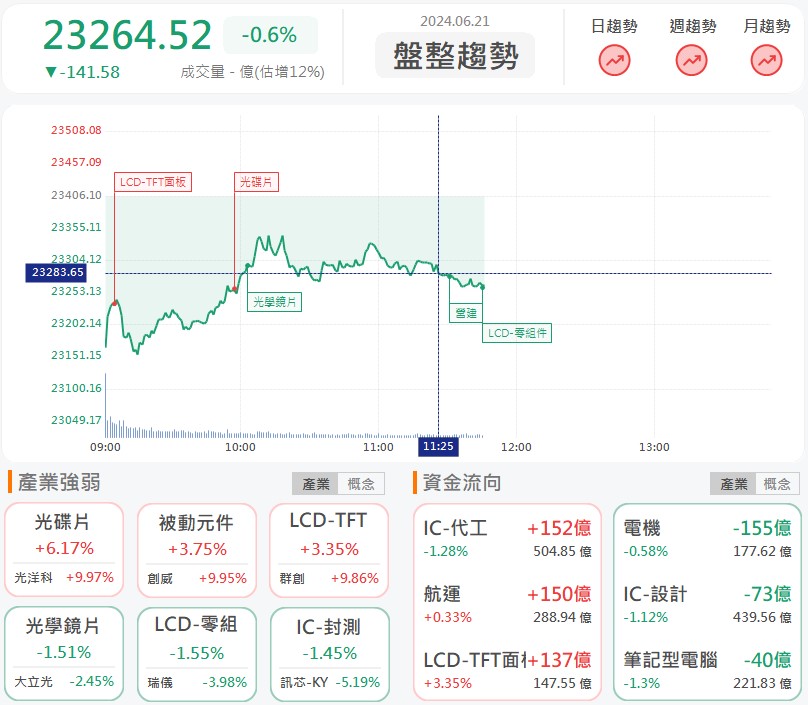Click stock 光洋科 +9.97%
This screenshot has height=705, width=808.
click(64, 578)
